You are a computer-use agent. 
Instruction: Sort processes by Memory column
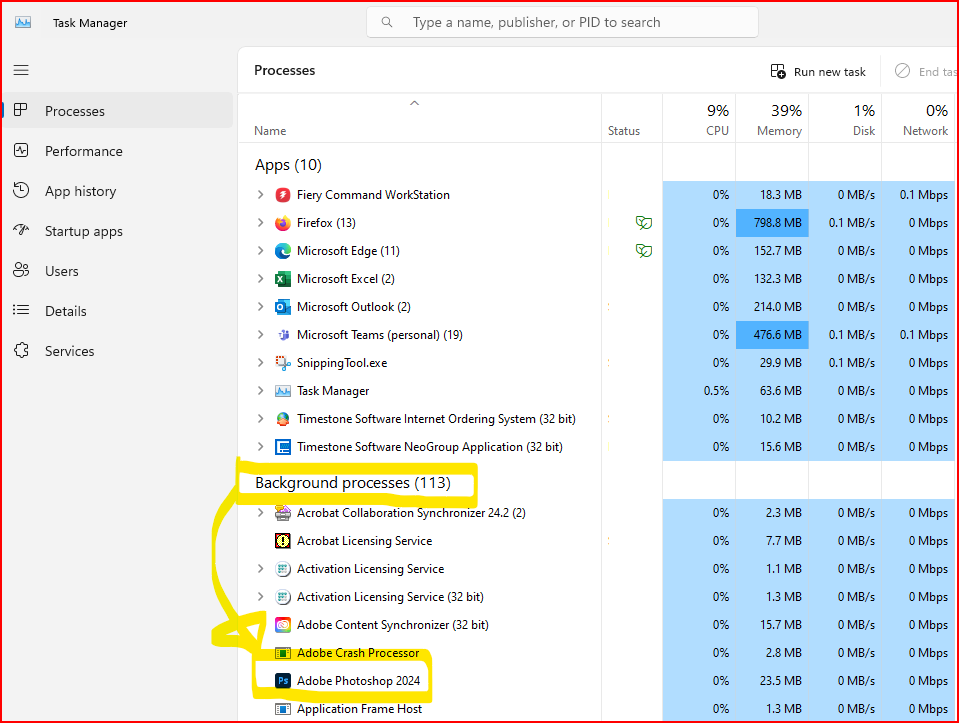pyautogui.click(x=779, y=130)
